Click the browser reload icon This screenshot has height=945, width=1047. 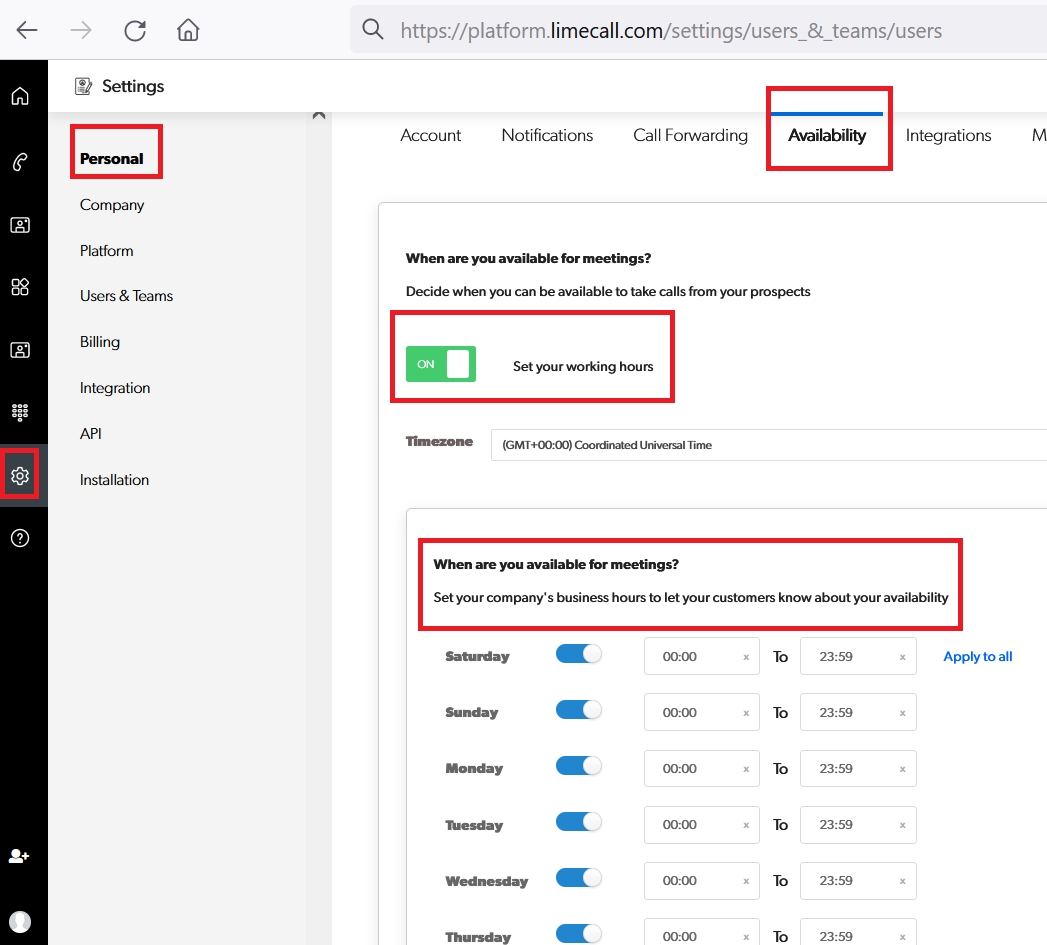(x=135, y=31)
